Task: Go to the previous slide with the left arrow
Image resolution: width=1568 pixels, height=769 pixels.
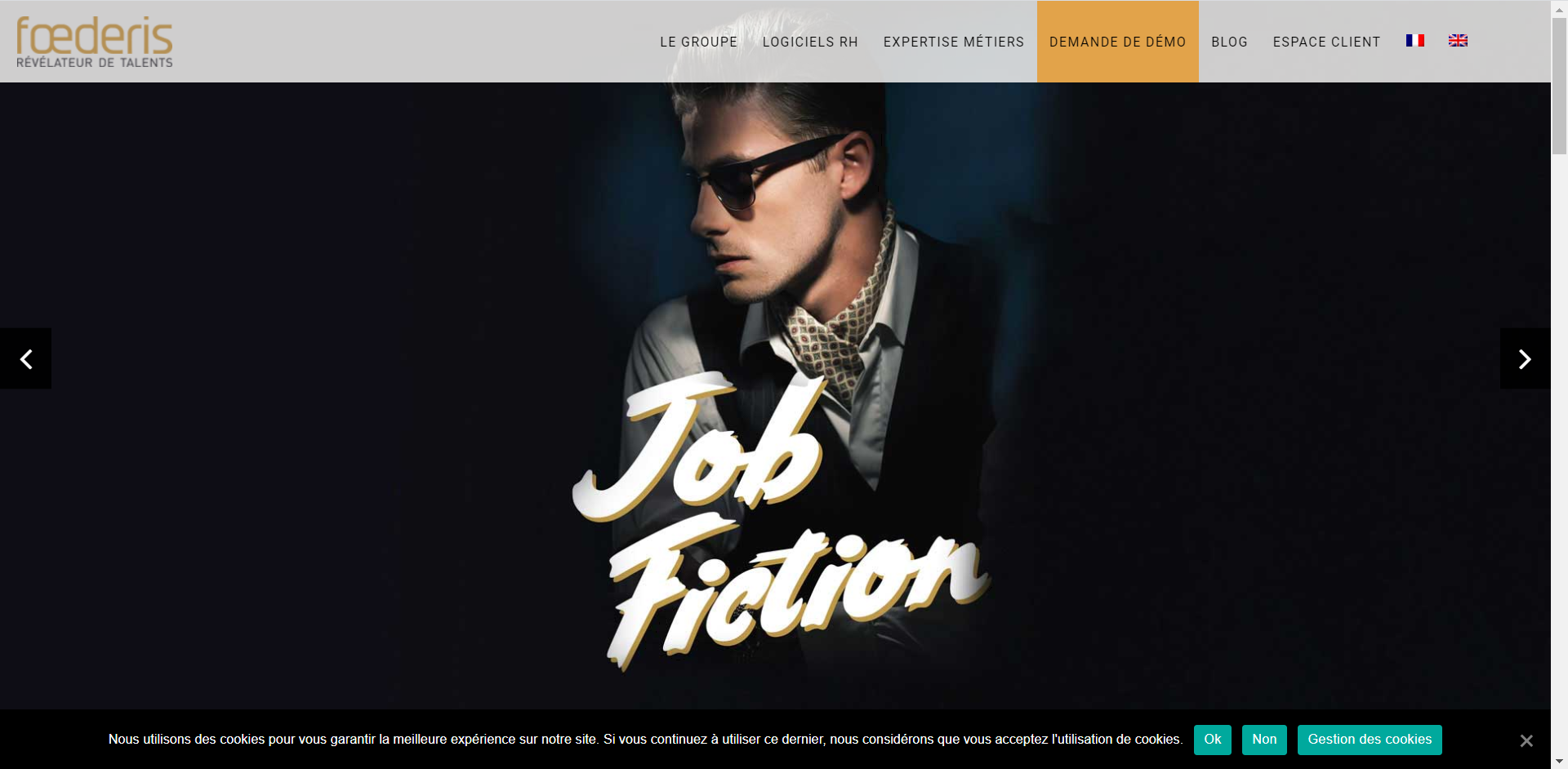Action: point(26,358)
